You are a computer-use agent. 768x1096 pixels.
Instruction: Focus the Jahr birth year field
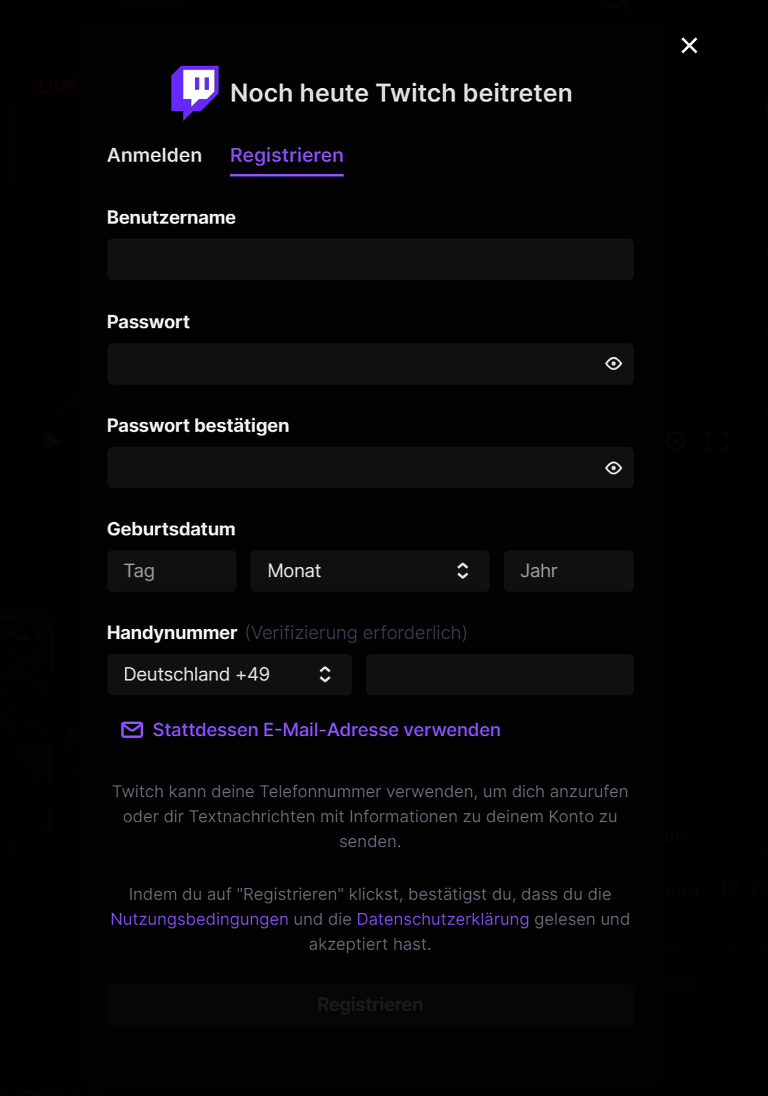click(568, 570)
